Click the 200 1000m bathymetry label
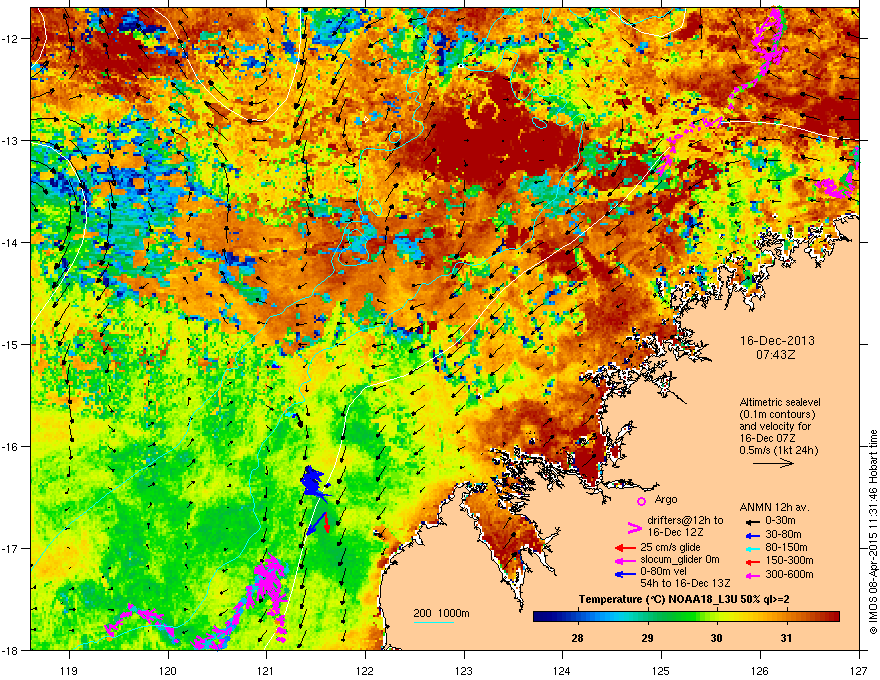The width and height of the screenshot is (880, 680). [x=441, y=613]
